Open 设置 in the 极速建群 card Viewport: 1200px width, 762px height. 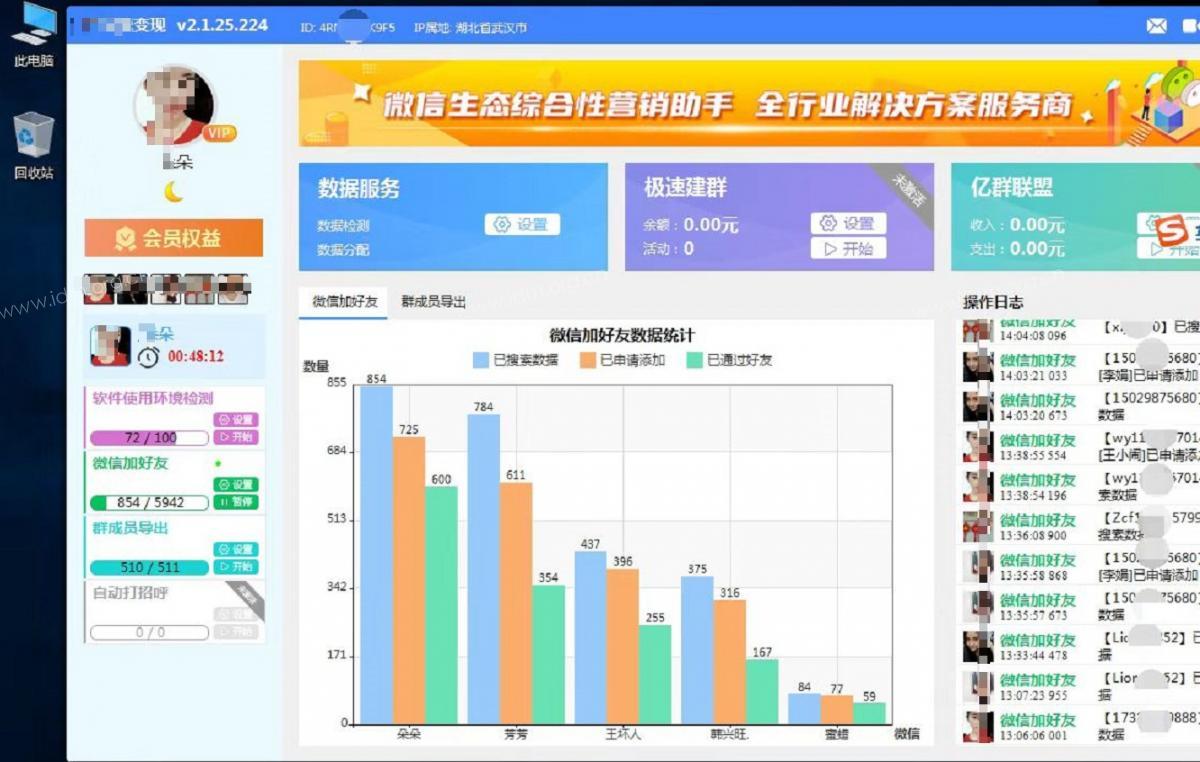[x=848, y=224]
